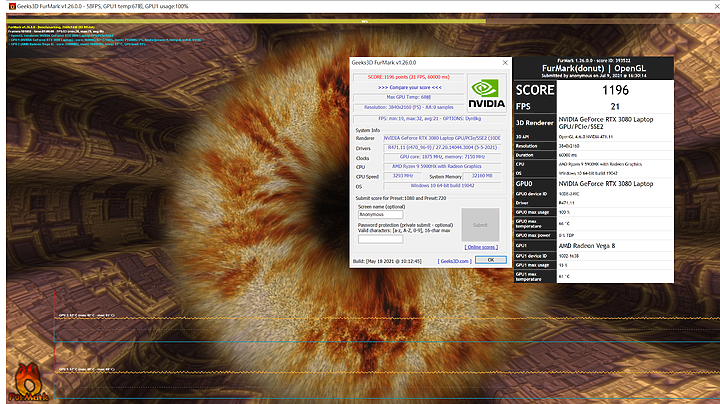Viewport: 720px width, 404px height.
Task: Select the Clocks GPU core field
Action: pos(442,157)
